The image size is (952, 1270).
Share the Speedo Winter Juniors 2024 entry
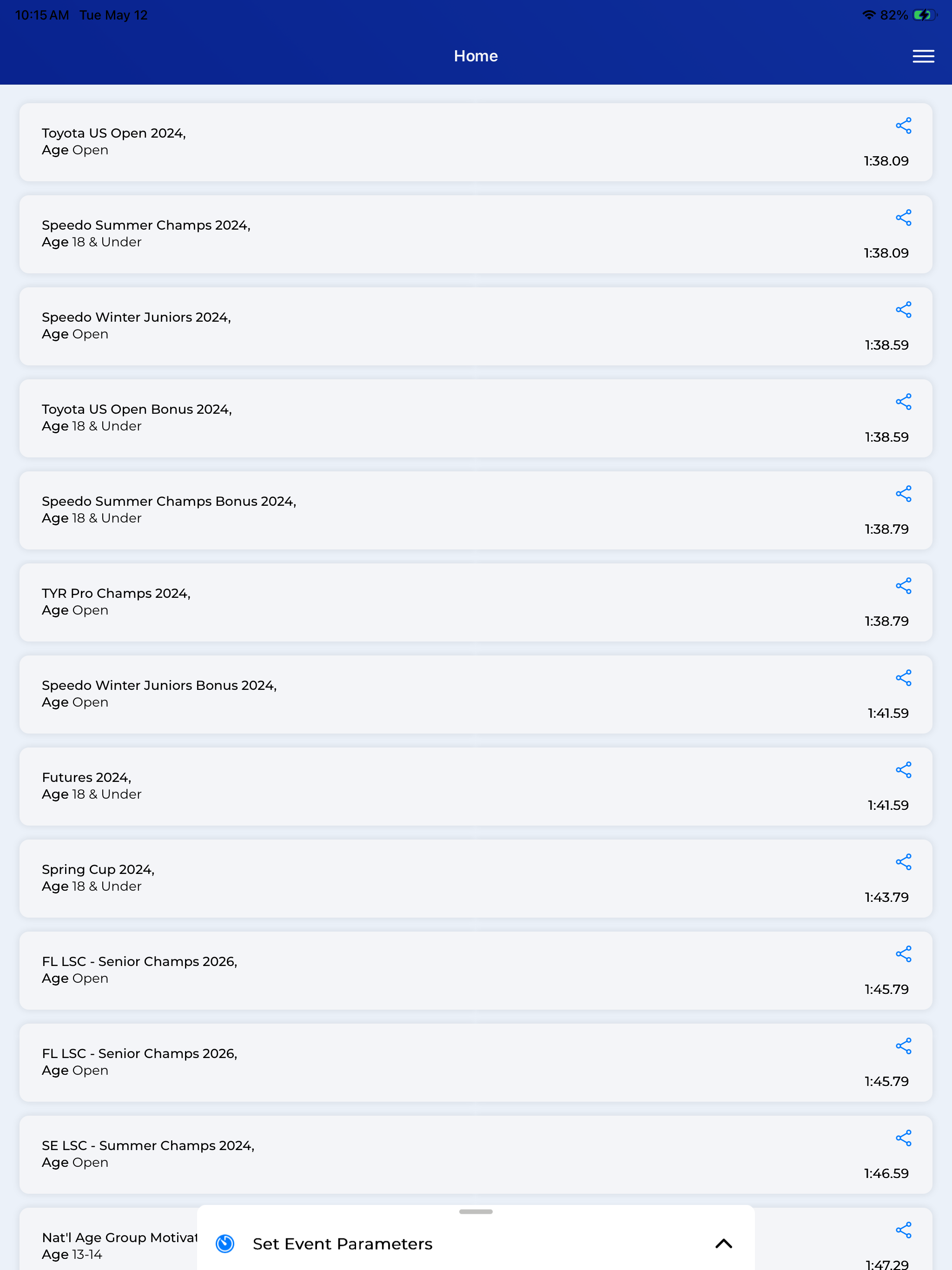click(903, 310)
